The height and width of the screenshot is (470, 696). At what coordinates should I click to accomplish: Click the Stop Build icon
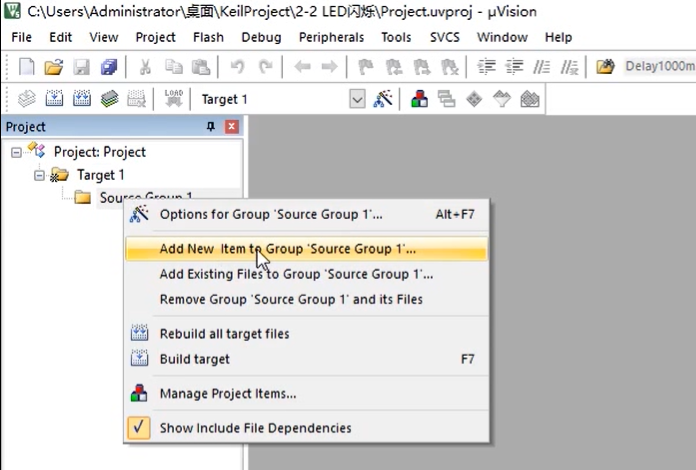pyautogui.click(x=136, y=99)
